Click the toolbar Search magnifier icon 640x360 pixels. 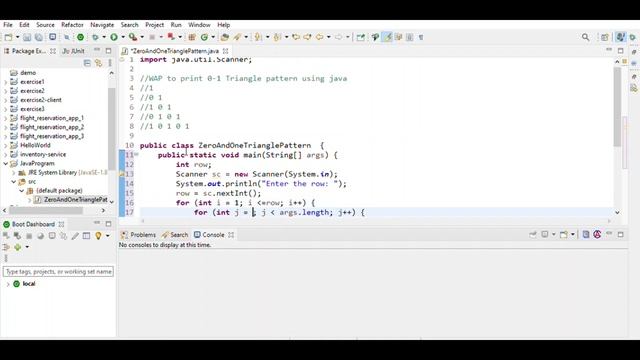click(586, 37)
